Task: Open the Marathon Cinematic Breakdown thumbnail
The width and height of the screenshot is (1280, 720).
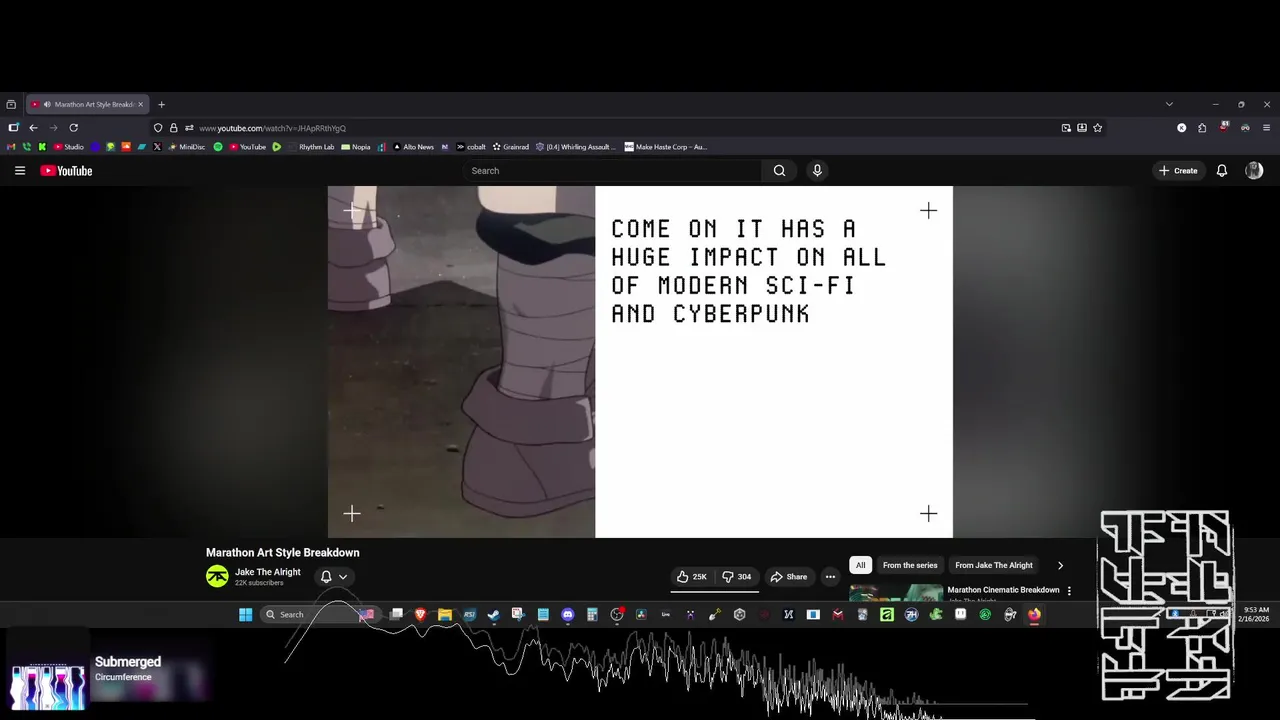Action: tap(896, 592)
